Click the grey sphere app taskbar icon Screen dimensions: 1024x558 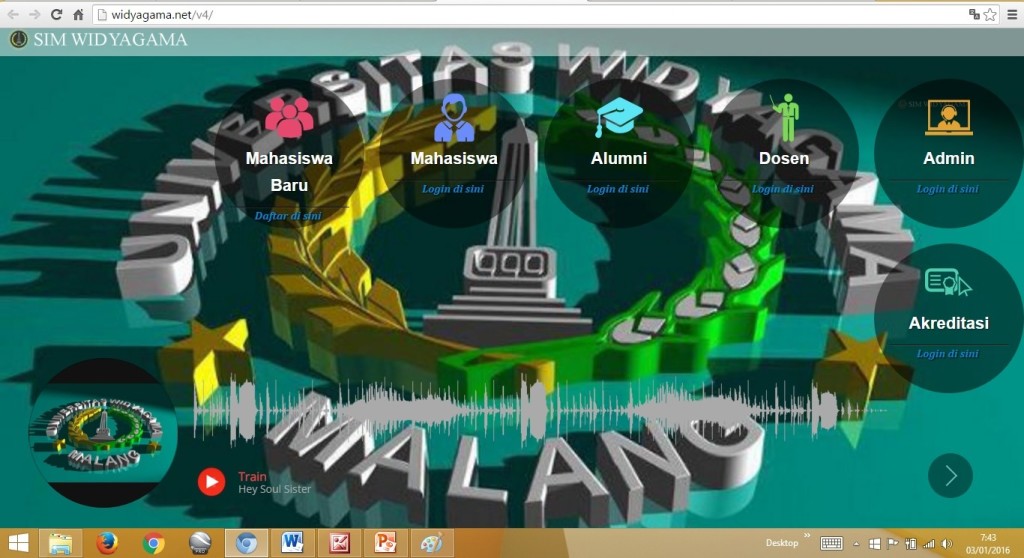[200, 543]
